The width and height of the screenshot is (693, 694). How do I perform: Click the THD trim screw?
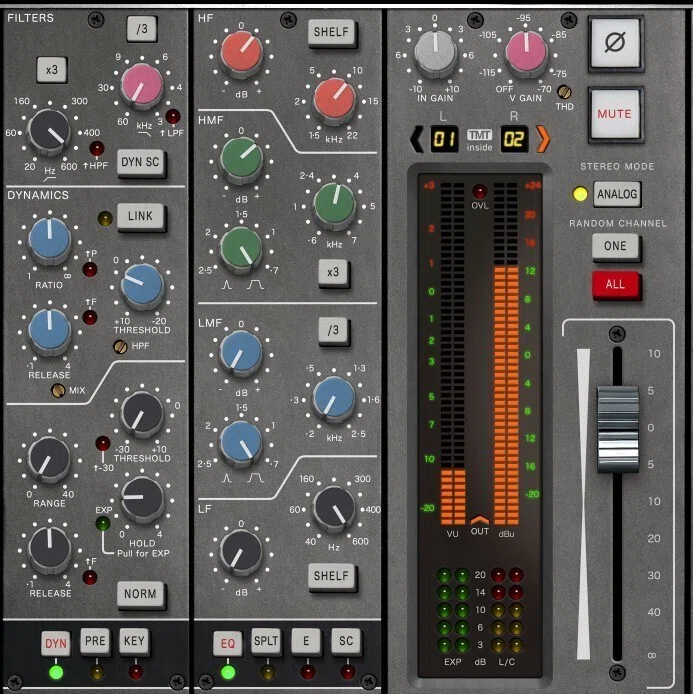(564, 92)
